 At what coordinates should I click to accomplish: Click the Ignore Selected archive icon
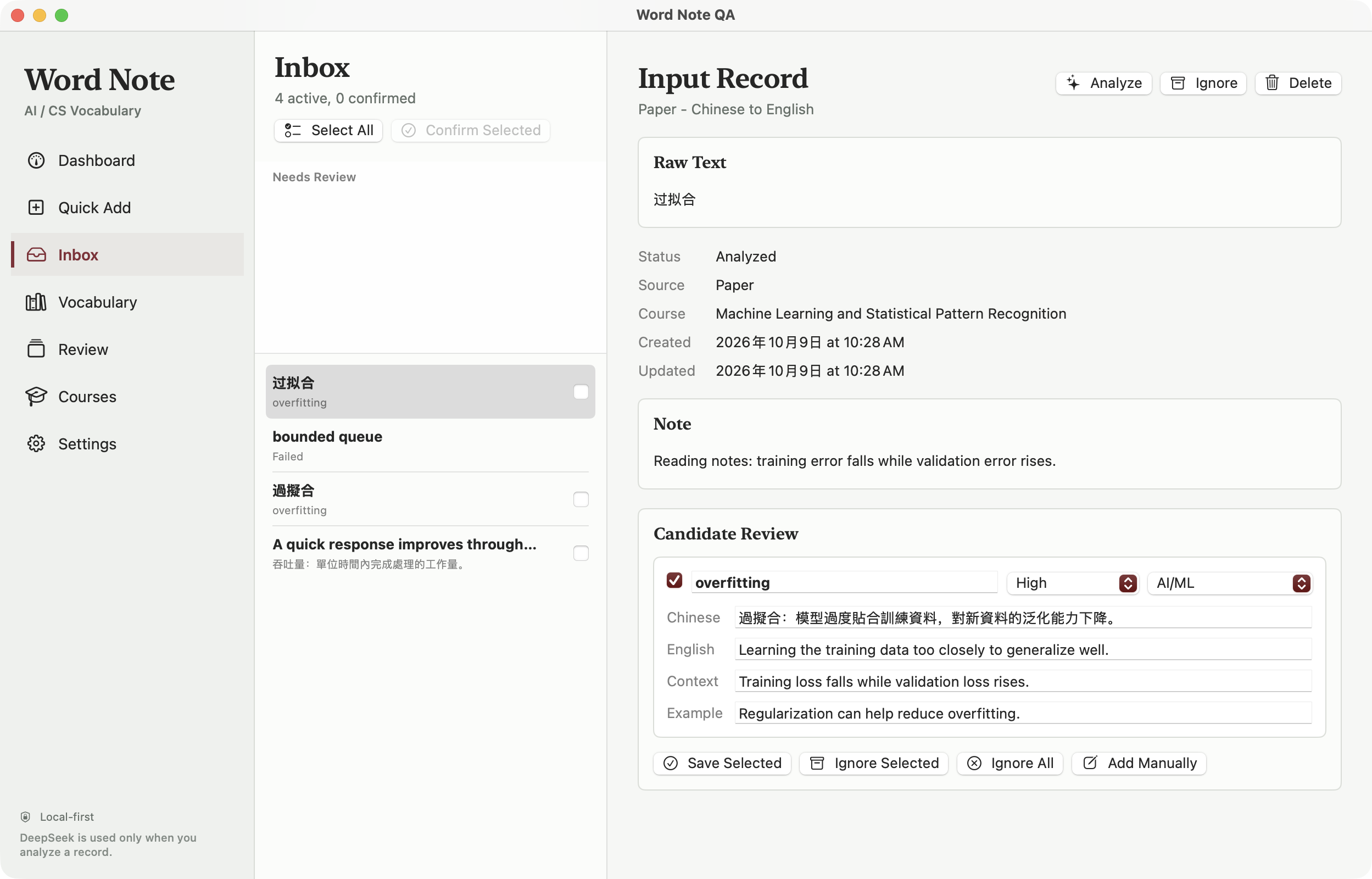point(817,764)
